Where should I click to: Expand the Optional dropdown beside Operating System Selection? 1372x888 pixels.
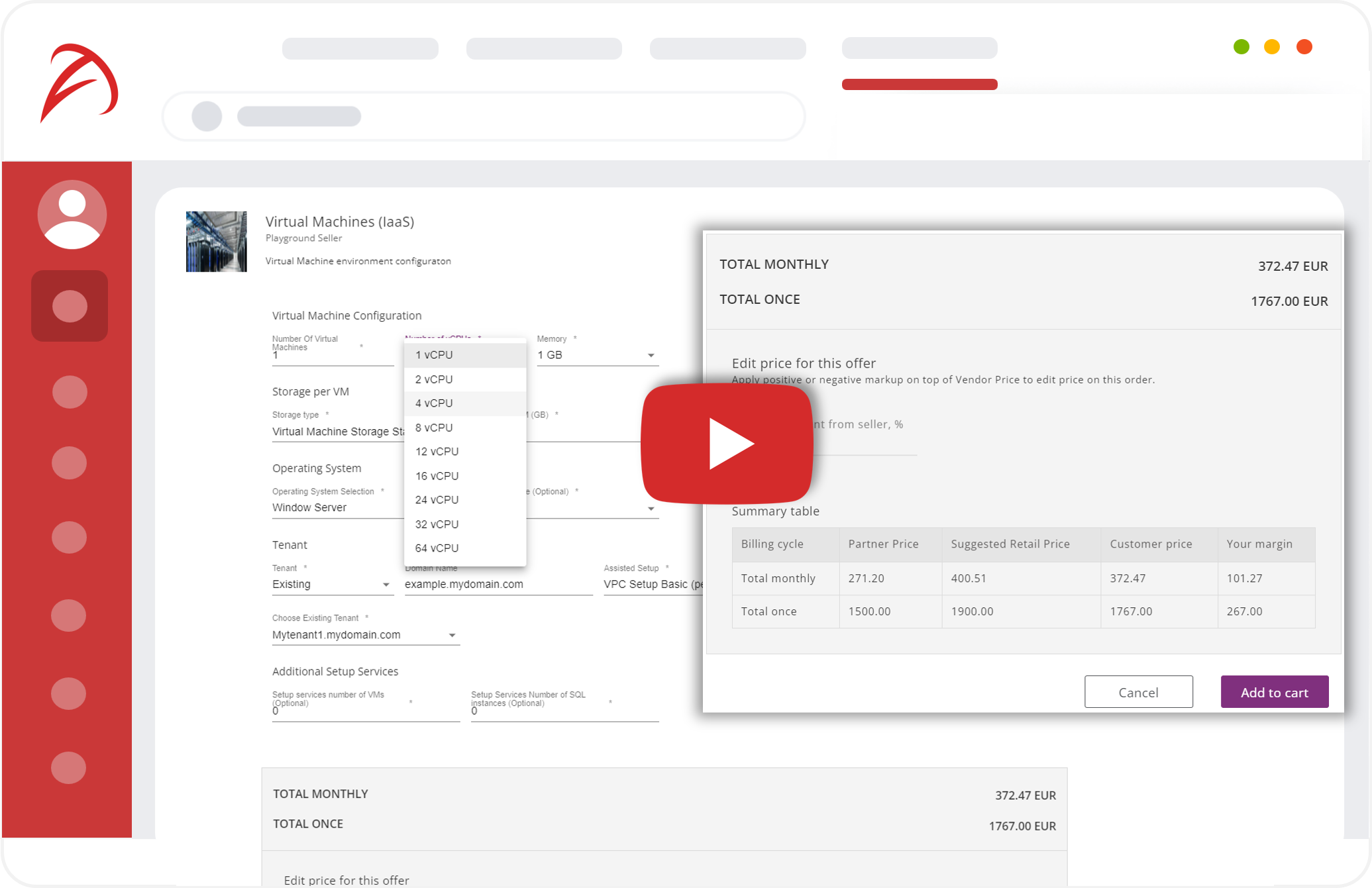(593, 508)
